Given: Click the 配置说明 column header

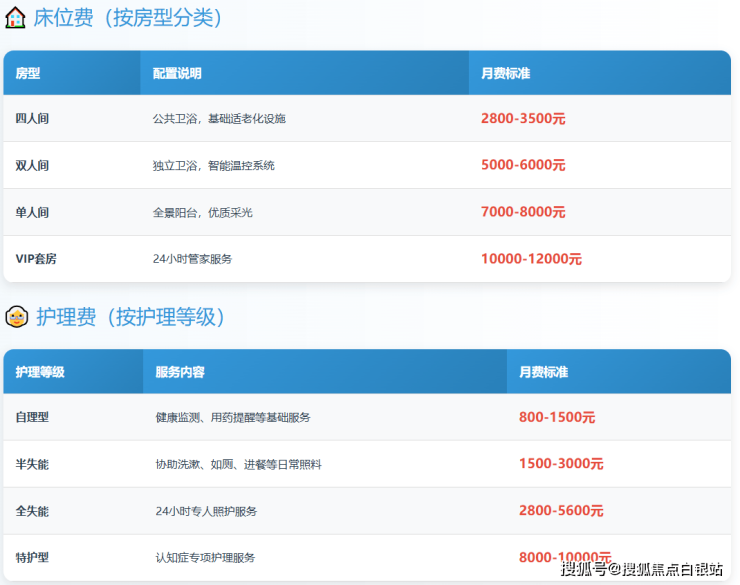Looking at the screenshot, I should tap(177, 73).
